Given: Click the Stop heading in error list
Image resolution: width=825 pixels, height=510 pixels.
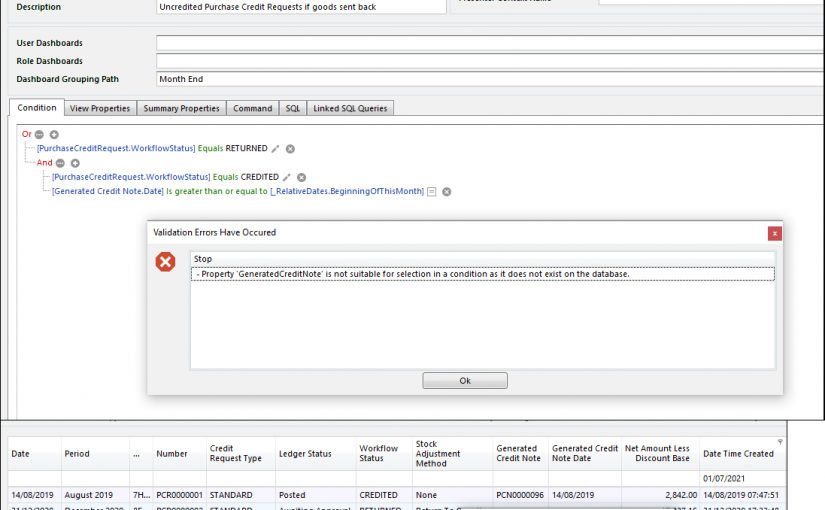Looking at the screenshot, I should pos(203,259).
